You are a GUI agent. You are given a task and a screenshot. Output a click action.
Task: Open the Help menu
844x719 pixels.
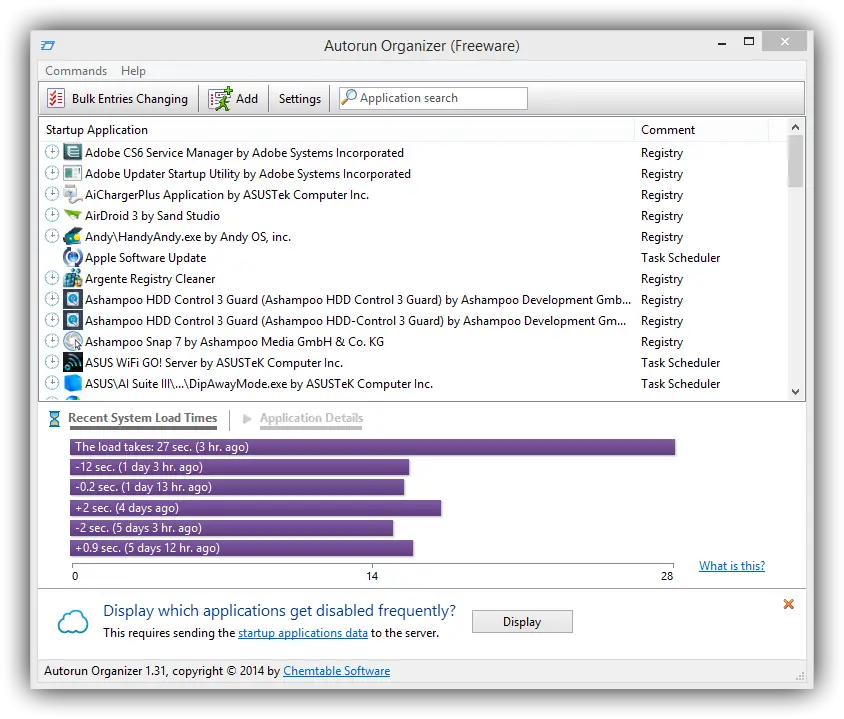pyautogui.click(x=133, y=71)
